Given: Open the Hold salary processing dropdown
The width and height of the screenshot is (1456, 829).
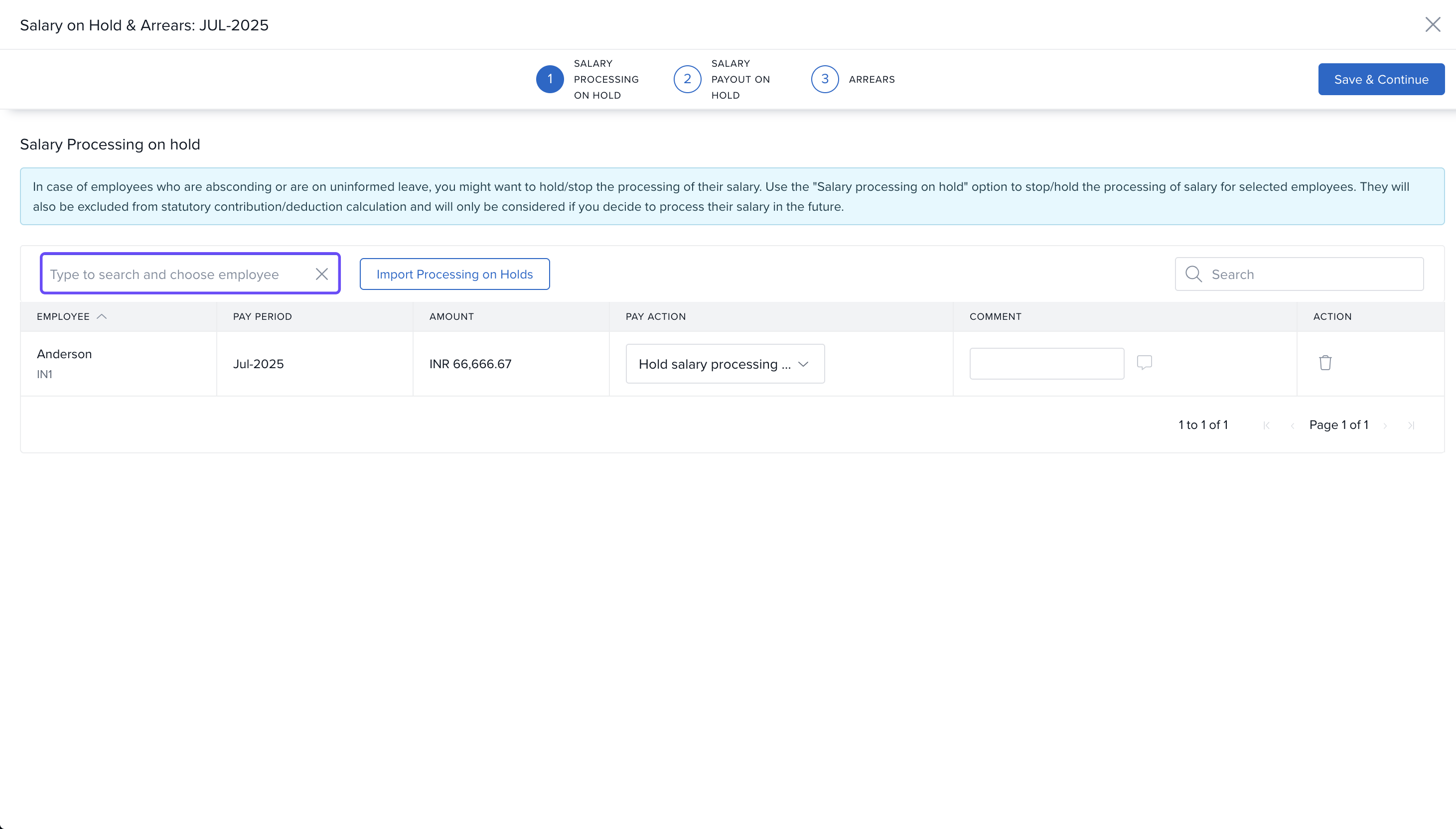Looking at the screenshot, I should (725, 364).
